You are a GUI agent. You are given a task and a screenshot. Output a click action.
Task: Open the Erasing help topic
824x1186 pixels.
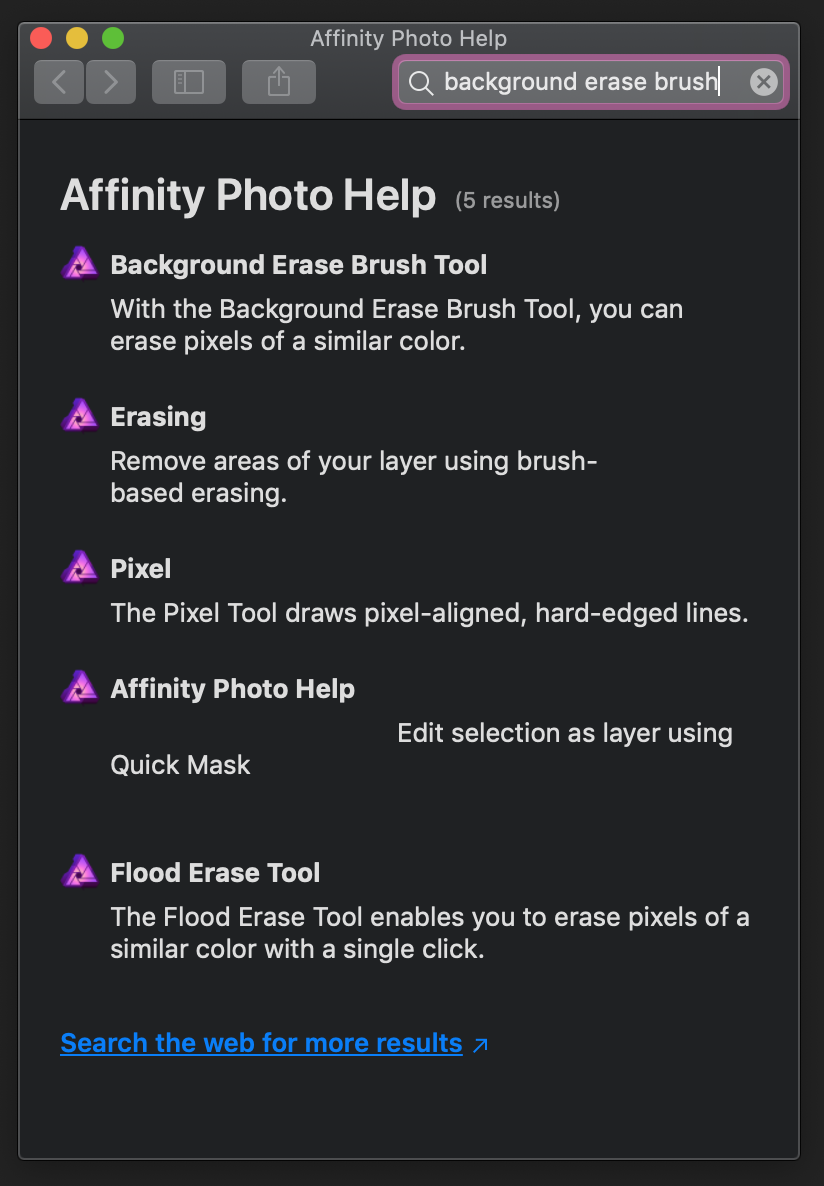[x=158, y=417]
